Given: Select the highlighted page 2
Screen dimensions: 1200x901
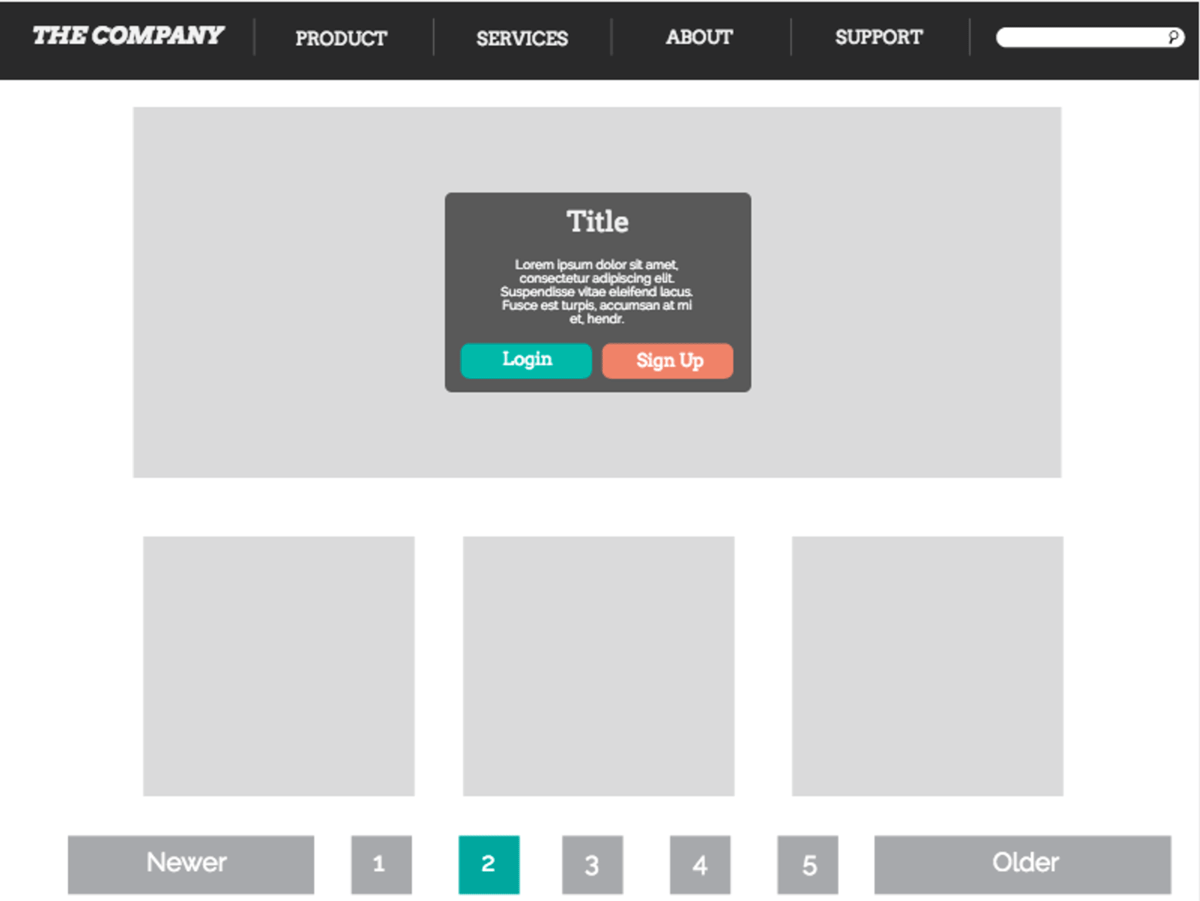Looking at the screenshot, I should tap(488, 865).
